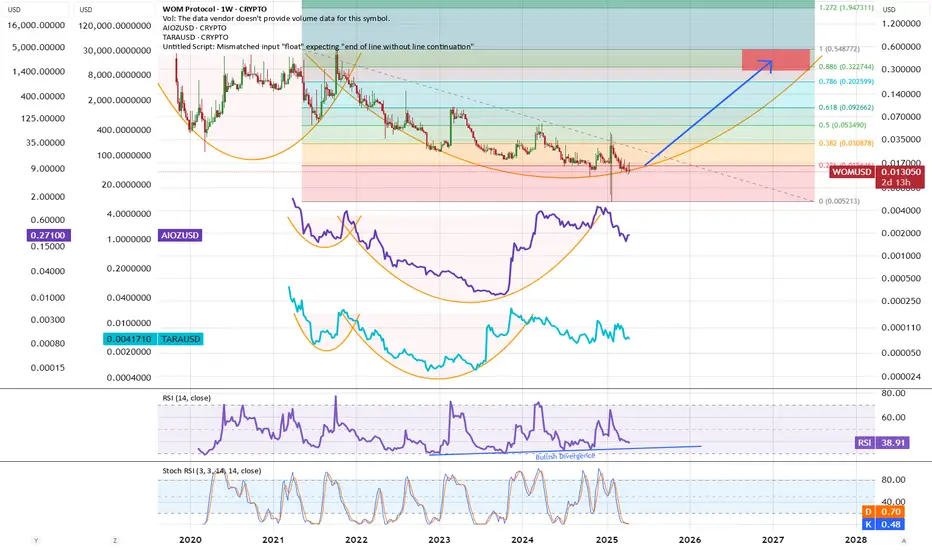Click the 0.600000 right price scale value
The height and width of the screenshot is (550, 932).
pos(902,47)
